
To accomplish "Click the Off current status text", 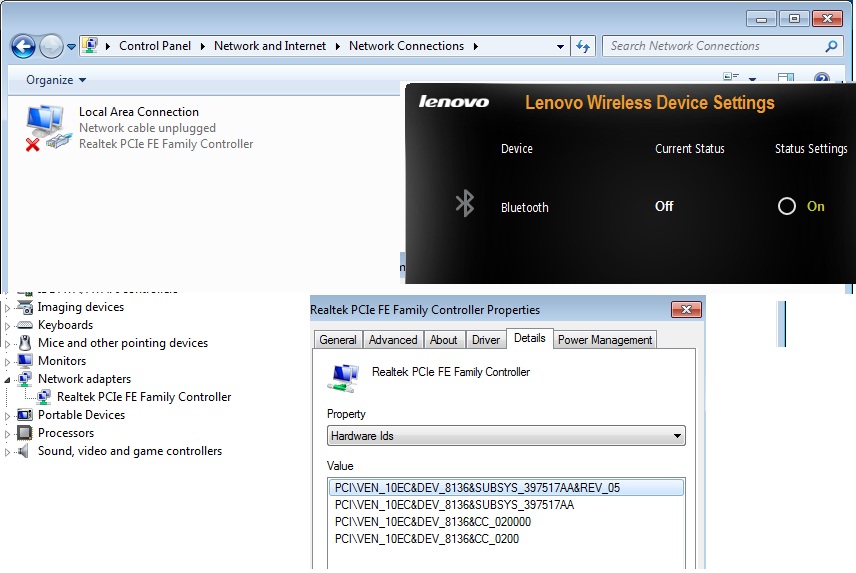I will (x=664, y=206).
